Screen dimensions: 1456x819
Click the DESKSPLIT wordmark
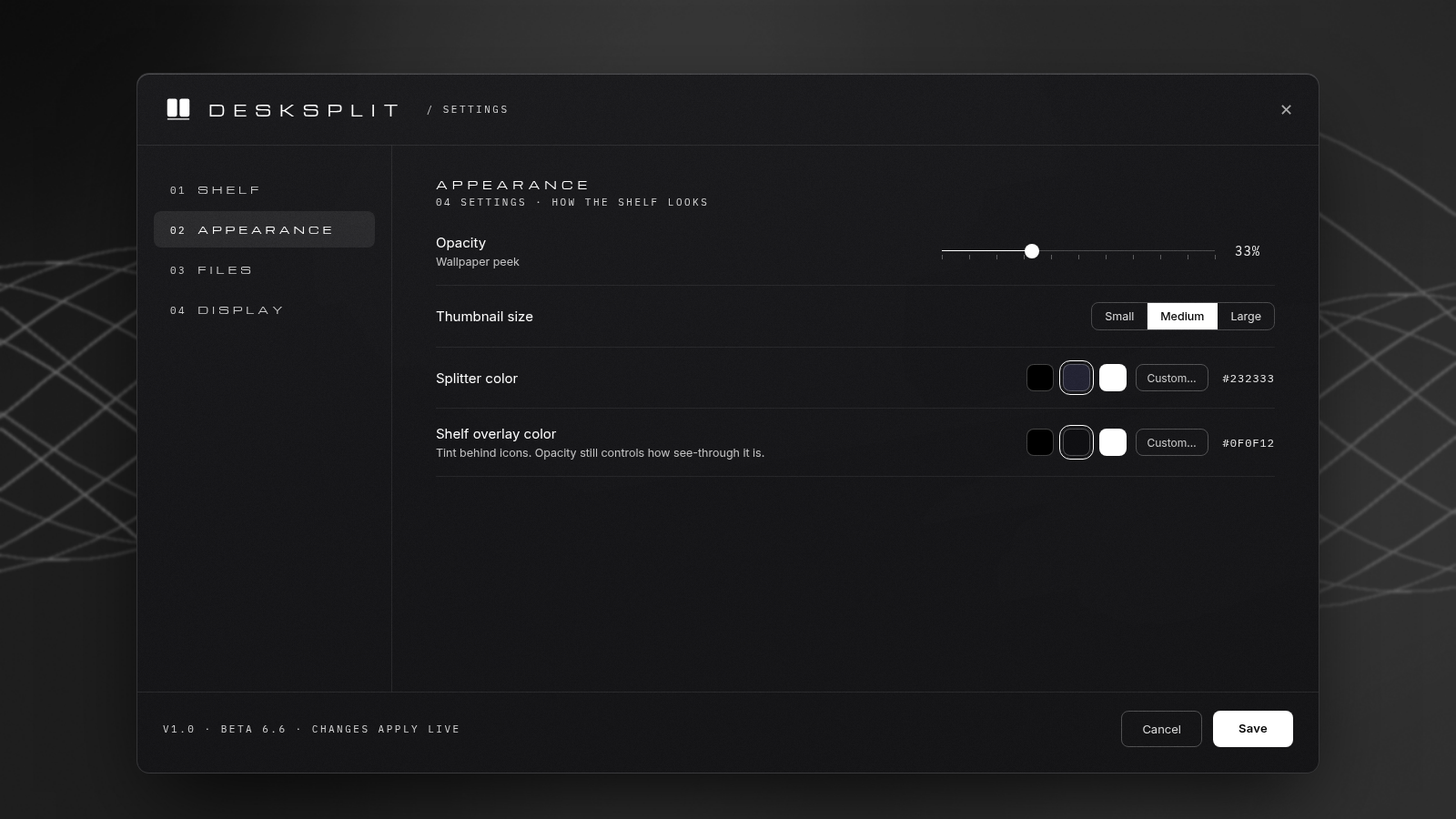304,110
